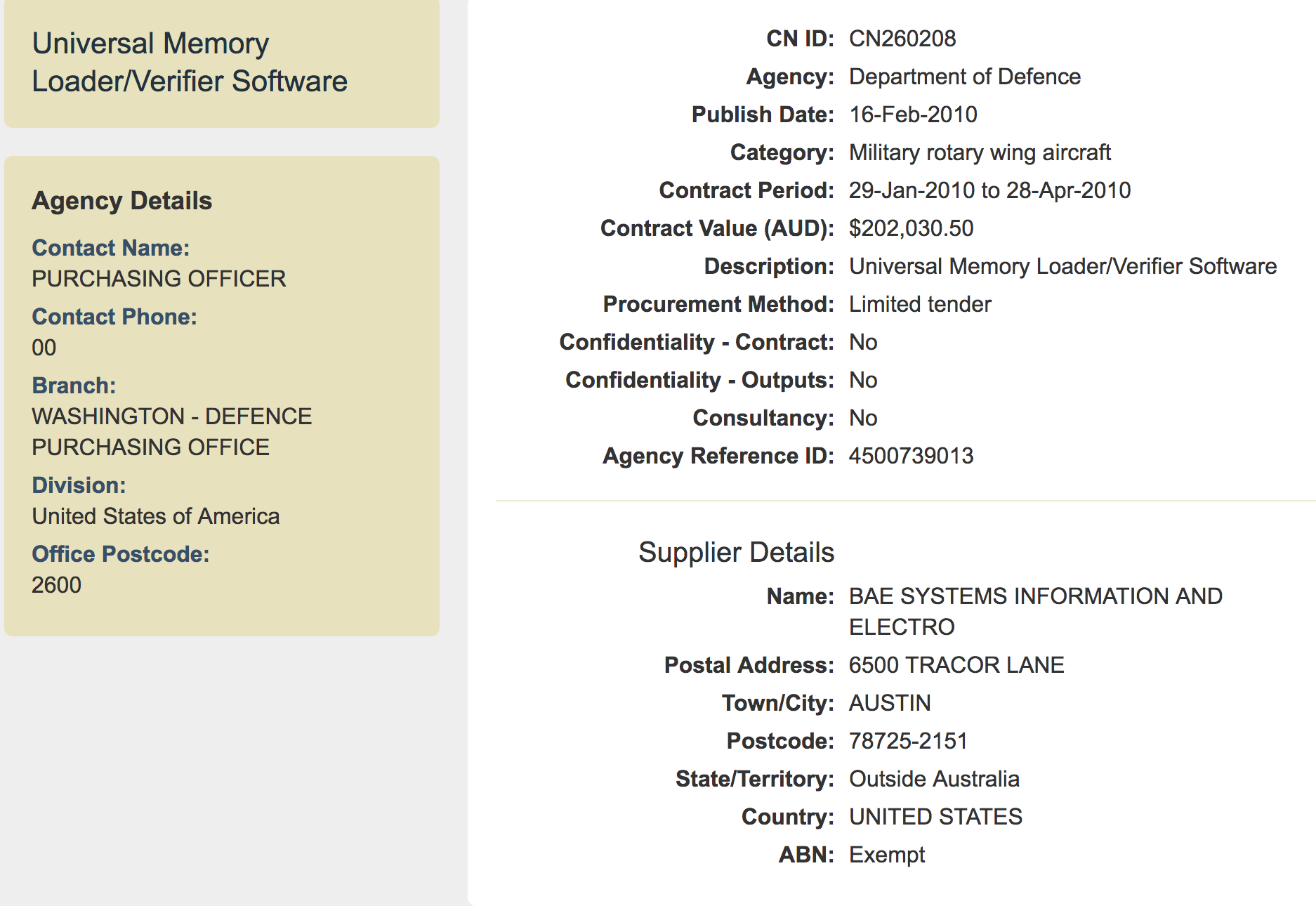
Task: Click the office postcode 2600
Action: click(56, 585)
